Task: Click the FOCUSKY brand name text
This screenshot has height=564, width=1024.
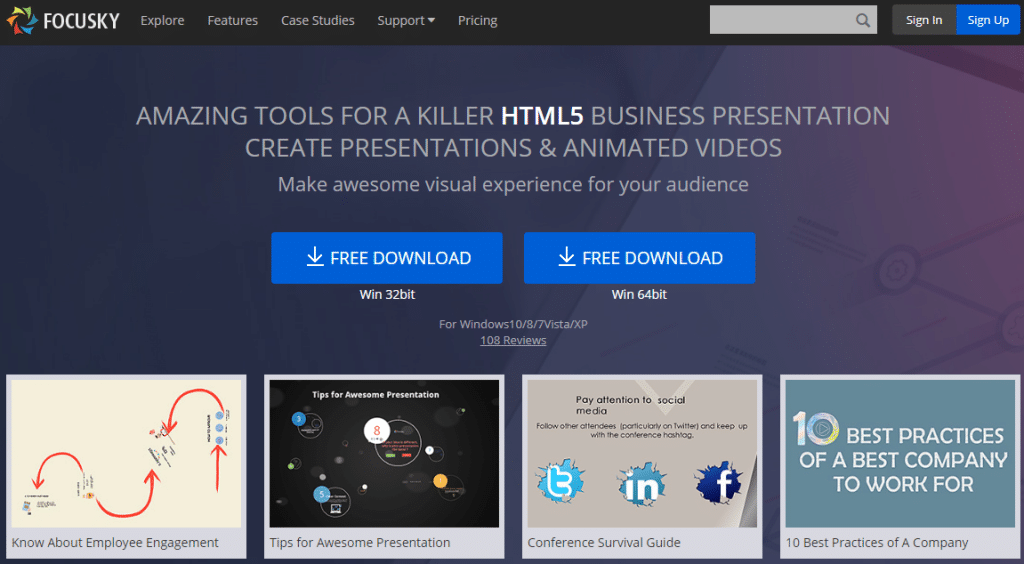Action: click(x=81, y=21)
